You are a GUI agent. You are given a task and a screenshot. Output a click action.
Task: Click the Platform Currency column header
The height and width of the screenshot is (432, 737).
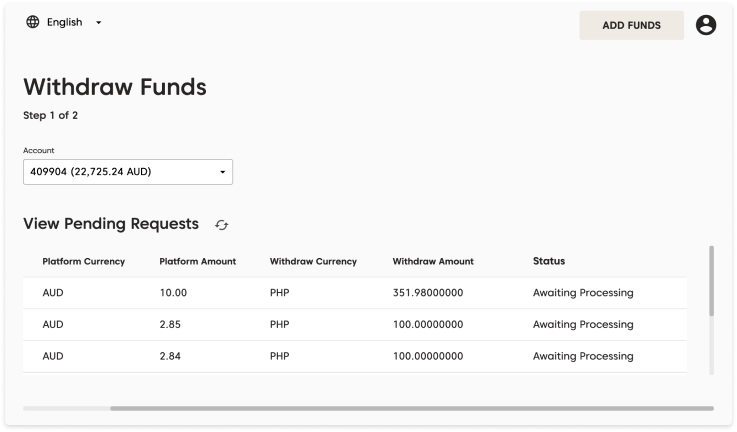coord(83,262)
